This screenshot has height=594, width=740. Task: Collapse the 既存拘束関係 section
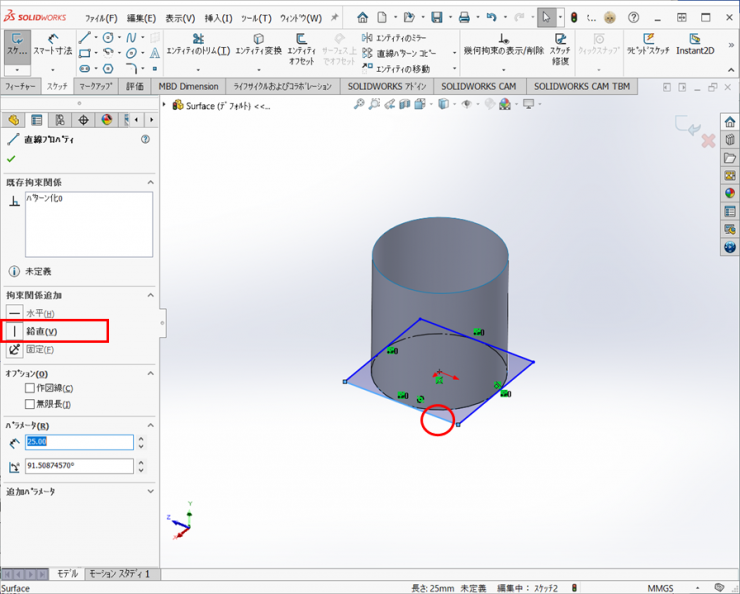point(150,182)
